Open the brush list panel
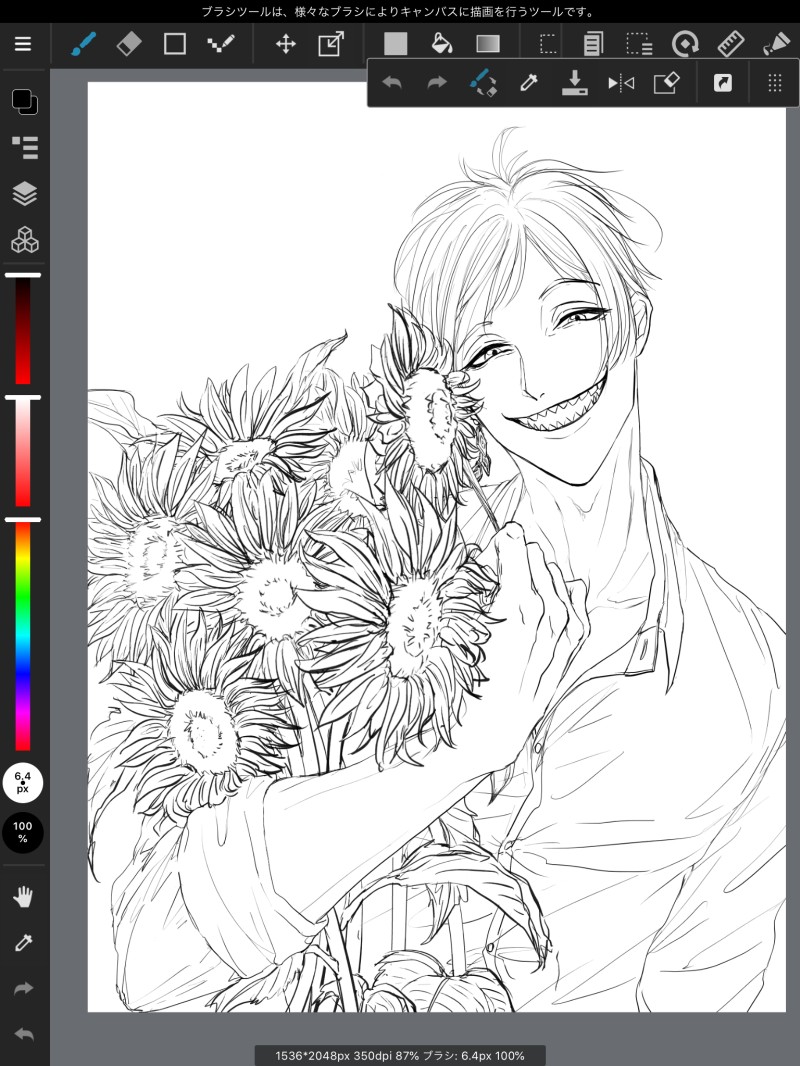 (x=24, y=147)
